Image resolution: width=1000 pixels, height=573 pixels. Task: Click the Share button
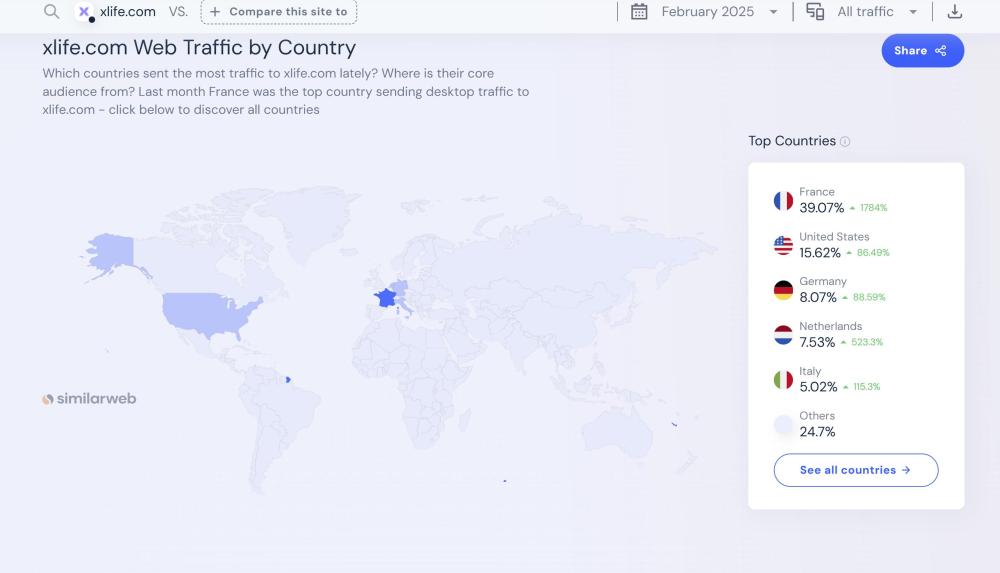pos(922,51)
